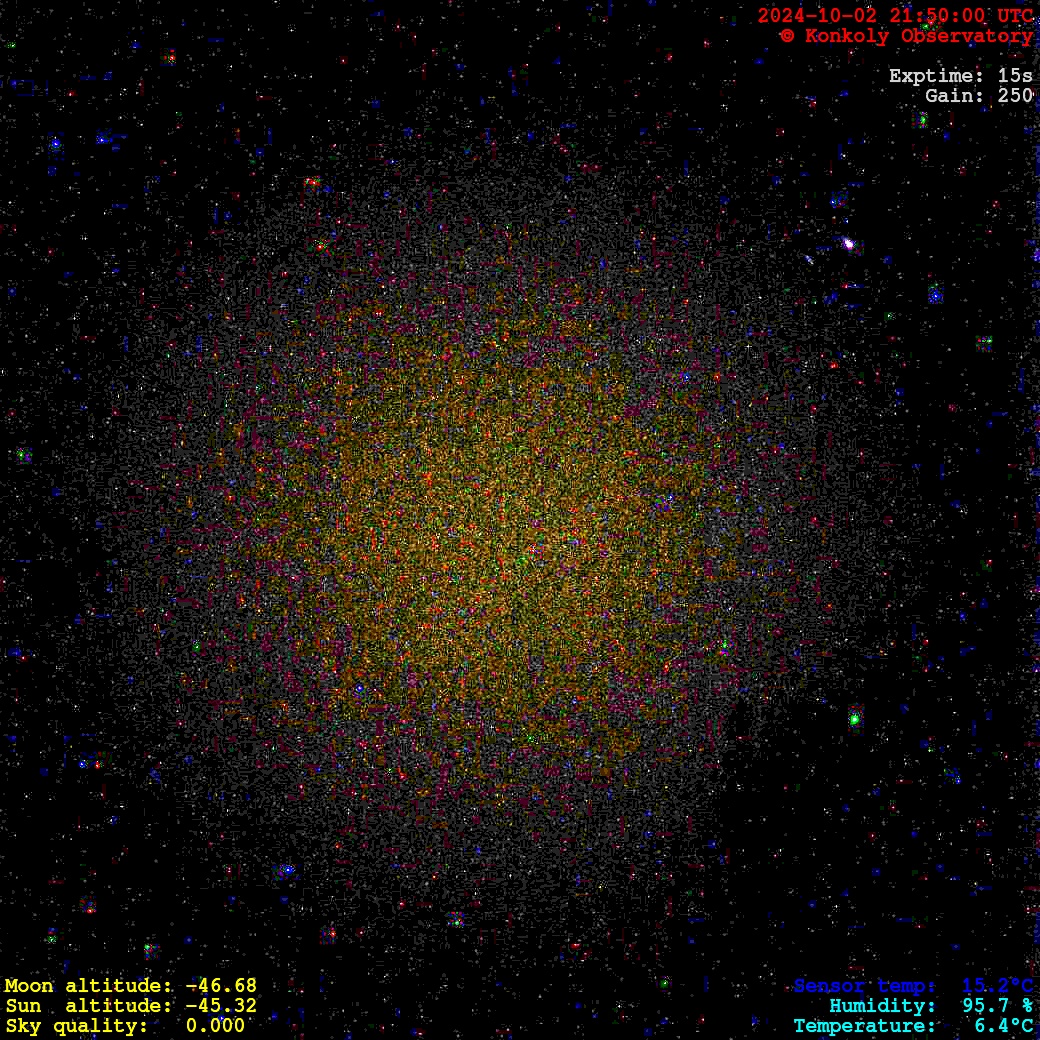Click the bright green dot at lower right
The width and height of the screenshot is (1040, 1040).
pos(855,718)
